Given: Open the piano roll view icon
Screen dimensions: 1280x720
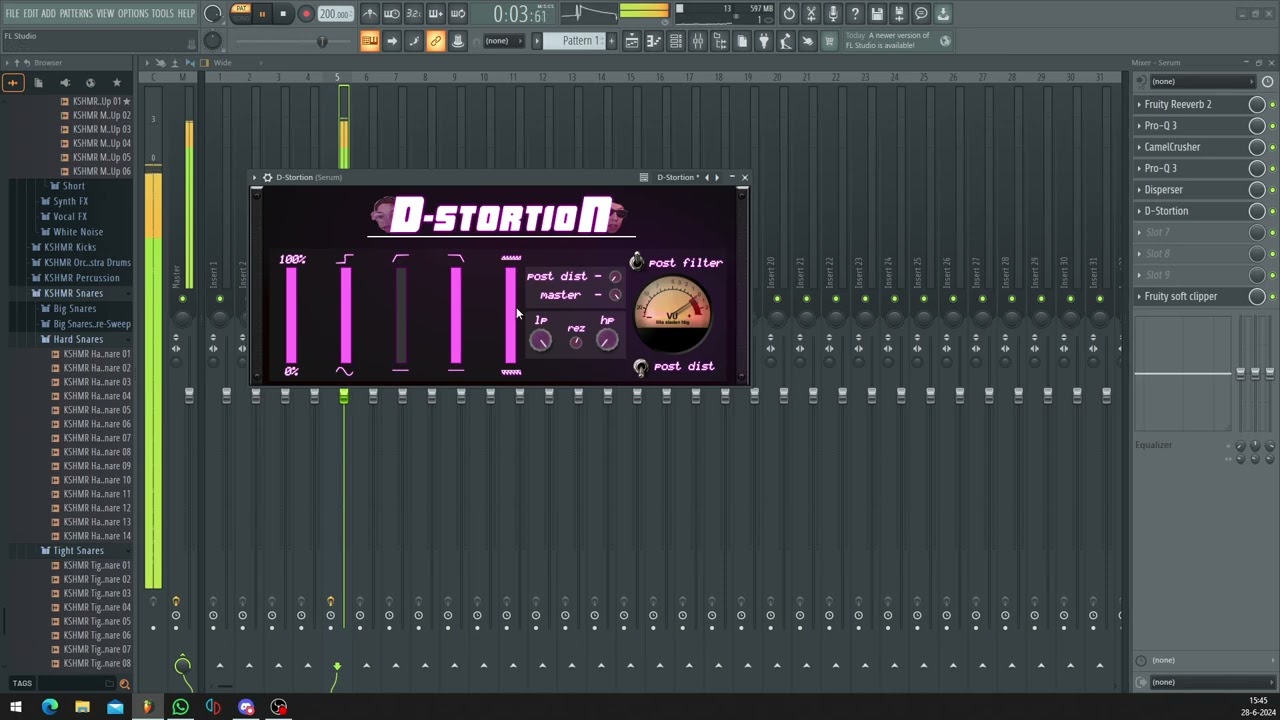Looking at the screenshot, I should (654, 41).
